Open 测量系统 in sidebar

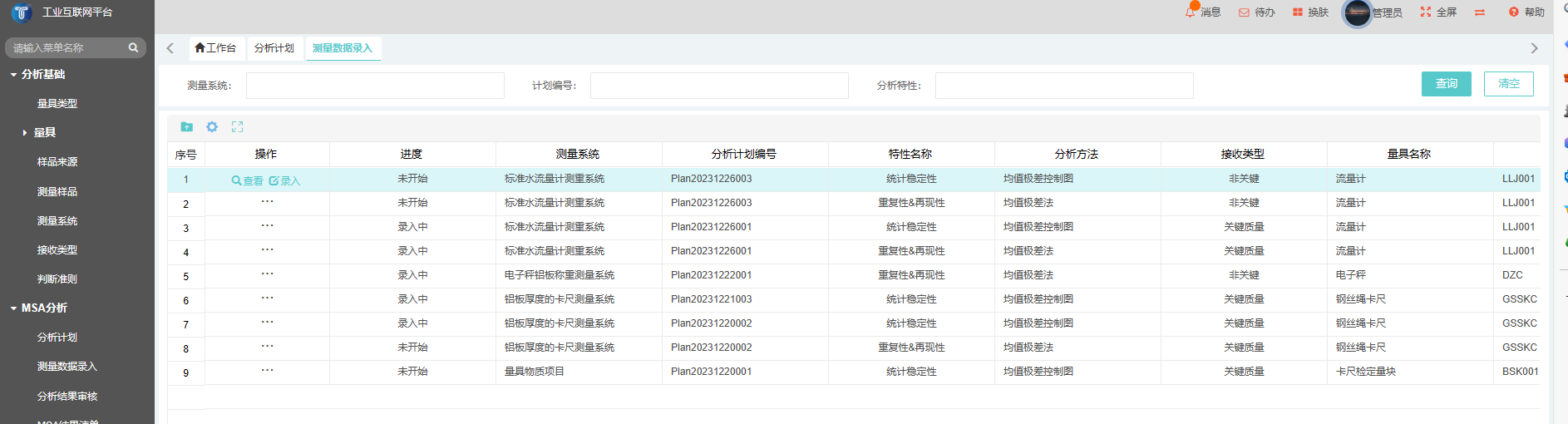click(57, 220)
